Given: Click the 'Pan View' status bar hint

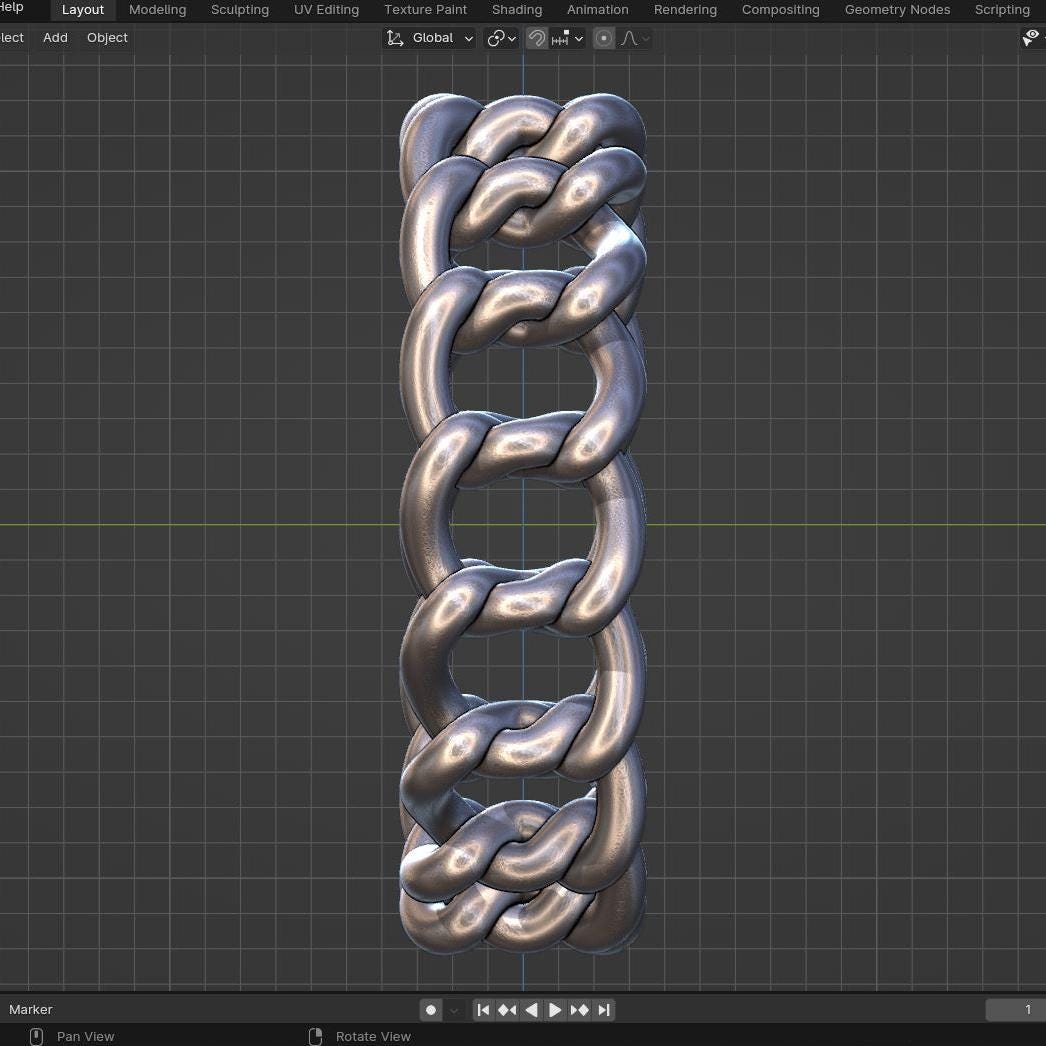Looking at the screenshot, I should (x=85, y=1036).
